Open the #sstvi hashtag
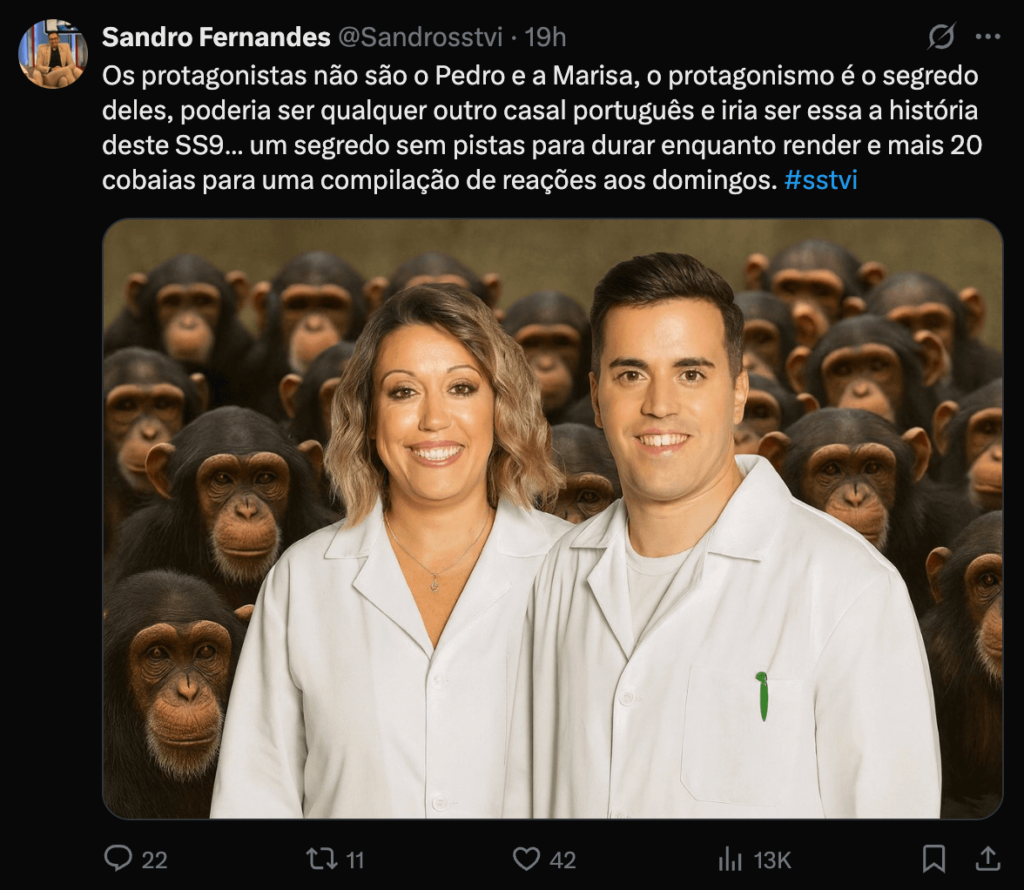 [x=821, y=180]
